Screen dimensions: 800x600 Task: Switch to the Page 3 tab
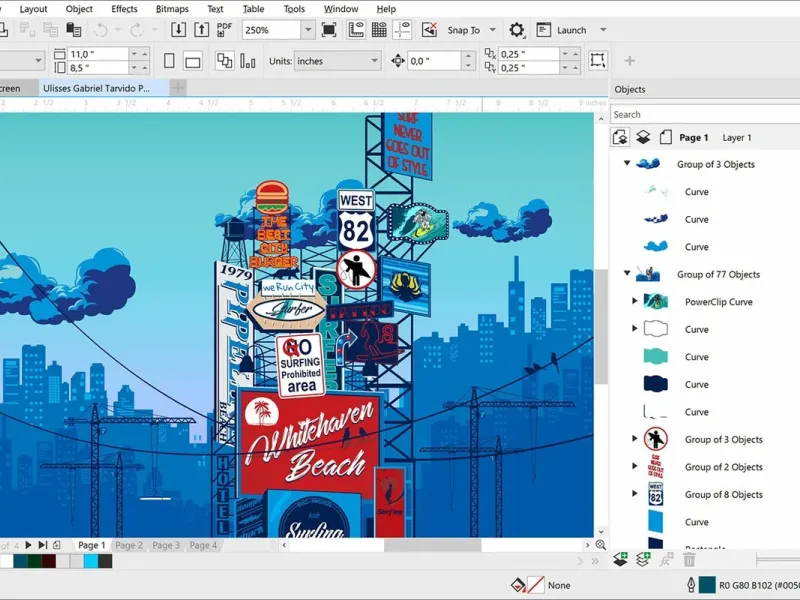tap(166, 546)
